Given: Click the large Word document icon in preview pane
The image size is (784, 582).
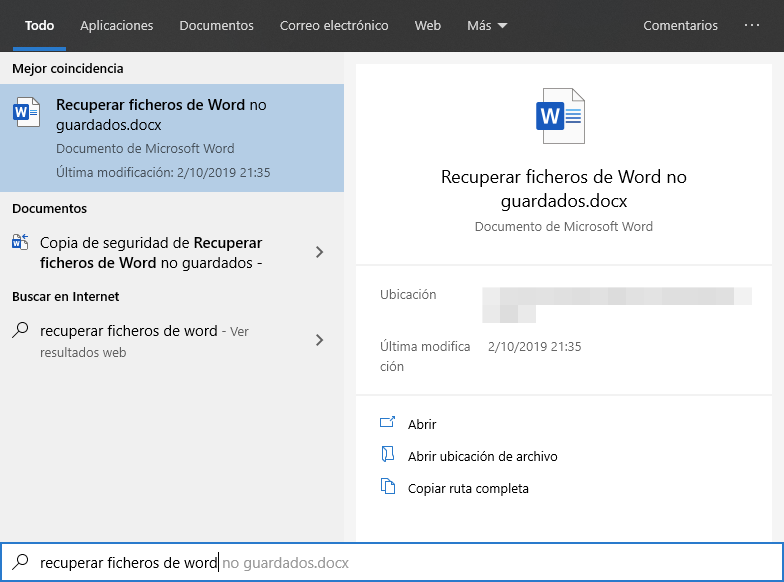Looking at the screenshot, I should pyautogui.click(x=560, y=116).
